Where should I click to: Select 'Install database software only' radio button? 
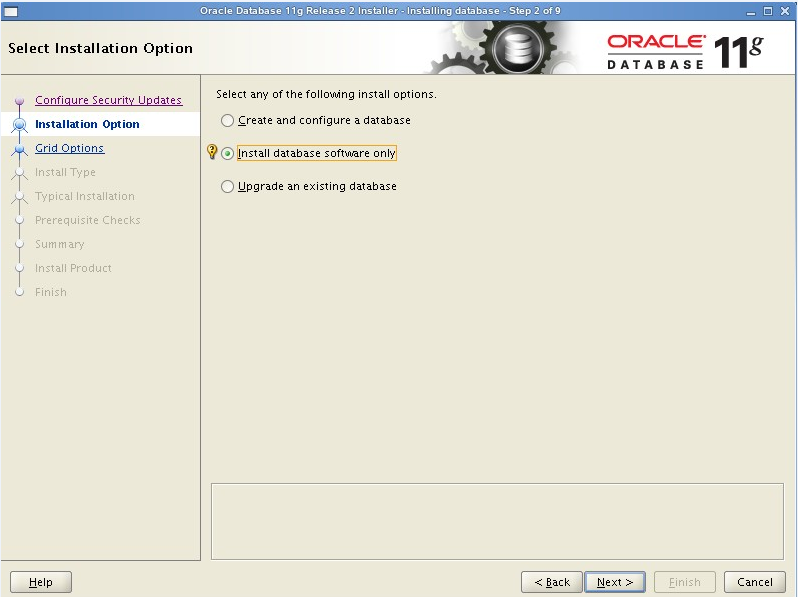click(x=228, y=154)
